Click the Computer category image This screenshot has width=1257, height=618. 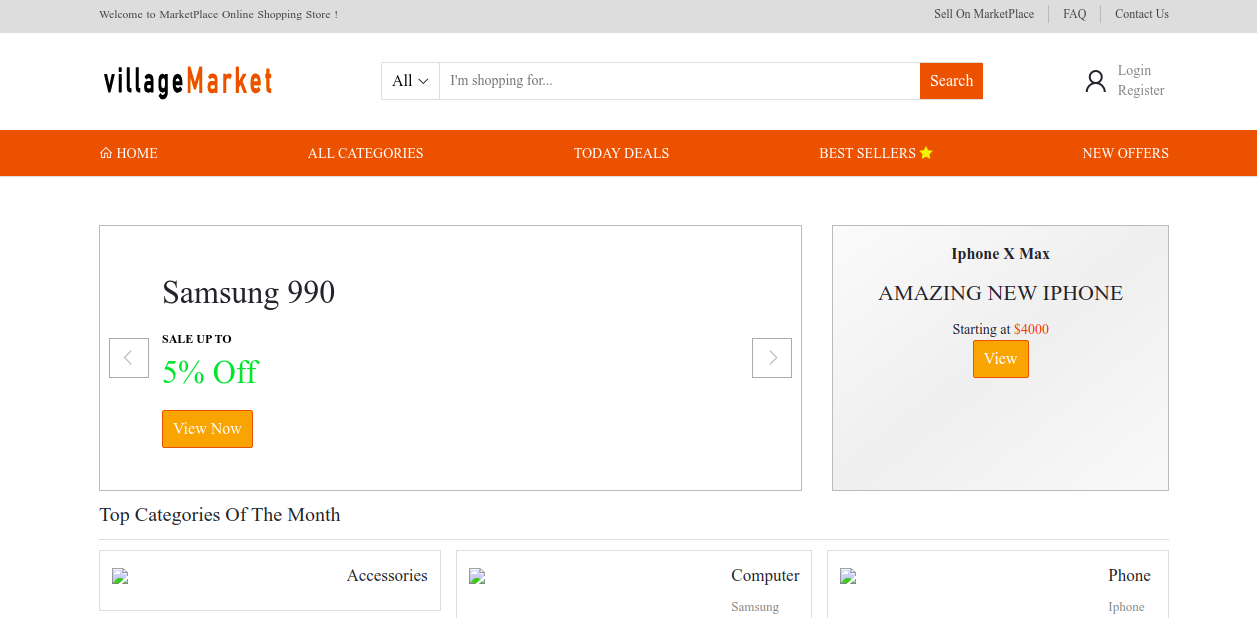[x=477, y=576]
